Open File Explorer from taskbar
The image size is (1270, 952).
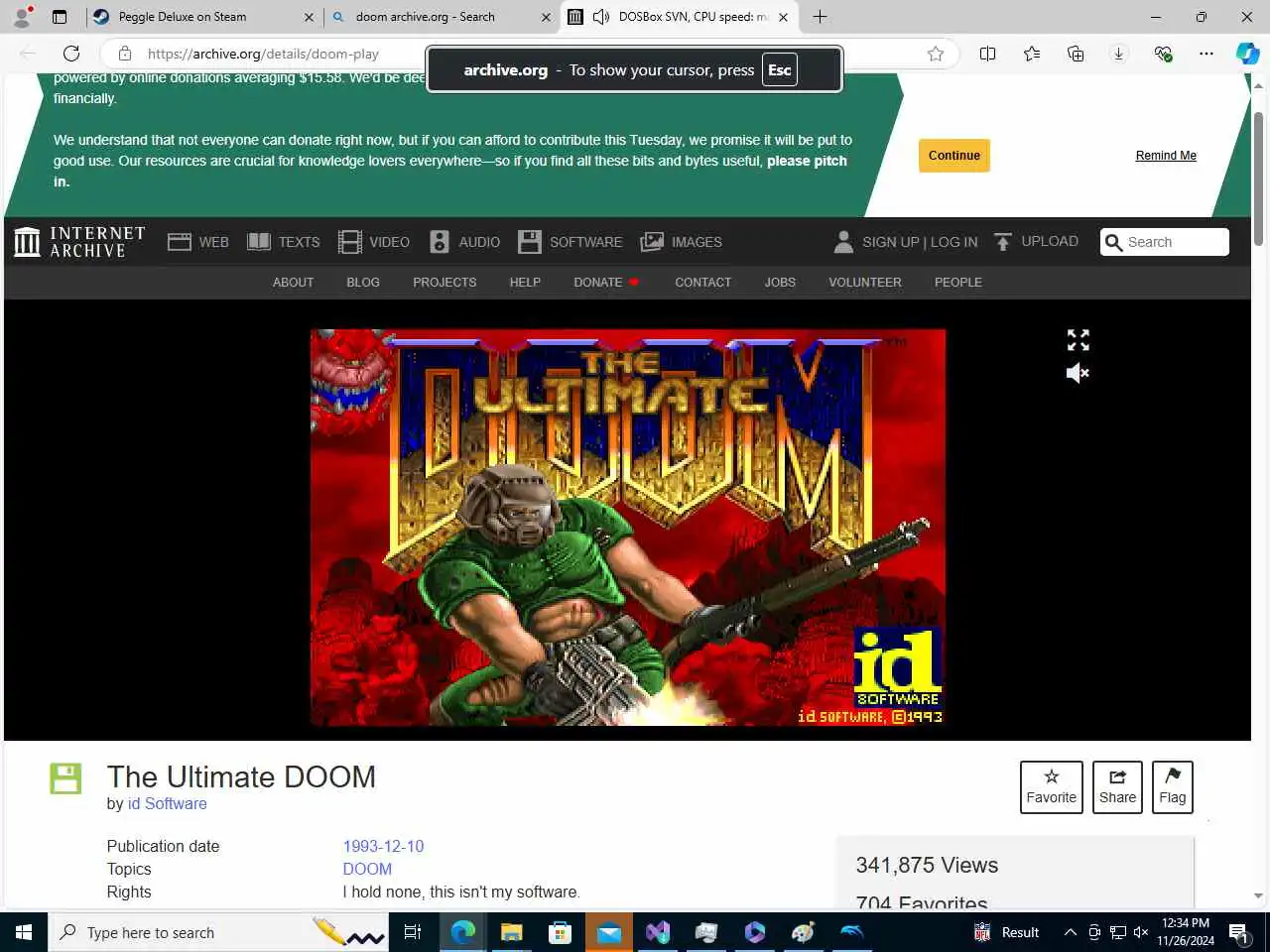pos(511,932)
